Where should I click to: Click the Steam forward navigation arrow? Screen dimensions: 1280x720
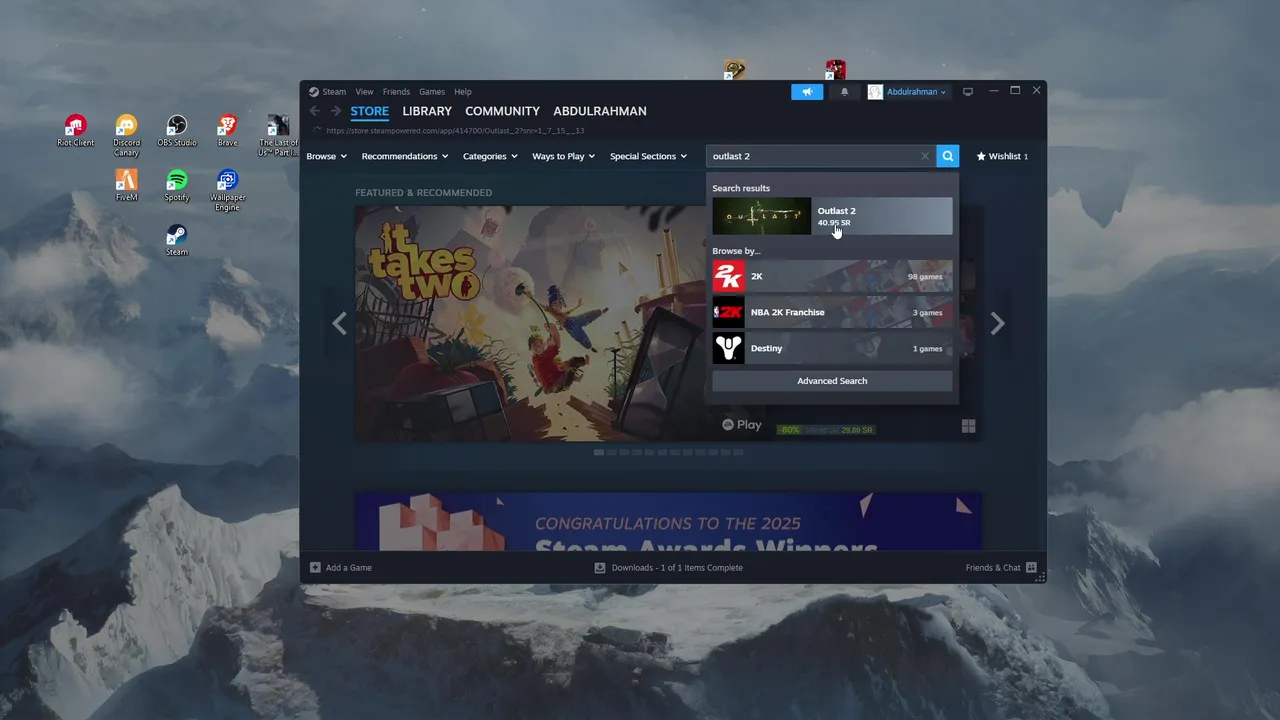(335, 111)
